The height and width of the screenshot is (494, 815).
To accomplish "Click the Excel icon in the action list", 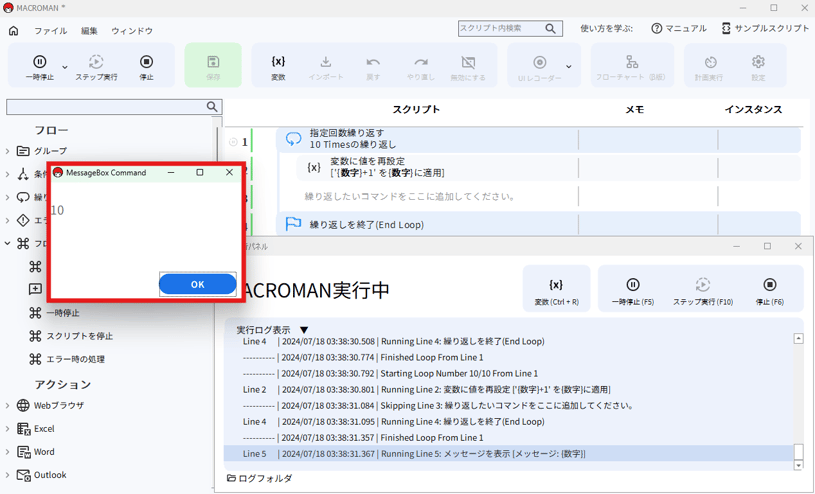I will point(23,429).
